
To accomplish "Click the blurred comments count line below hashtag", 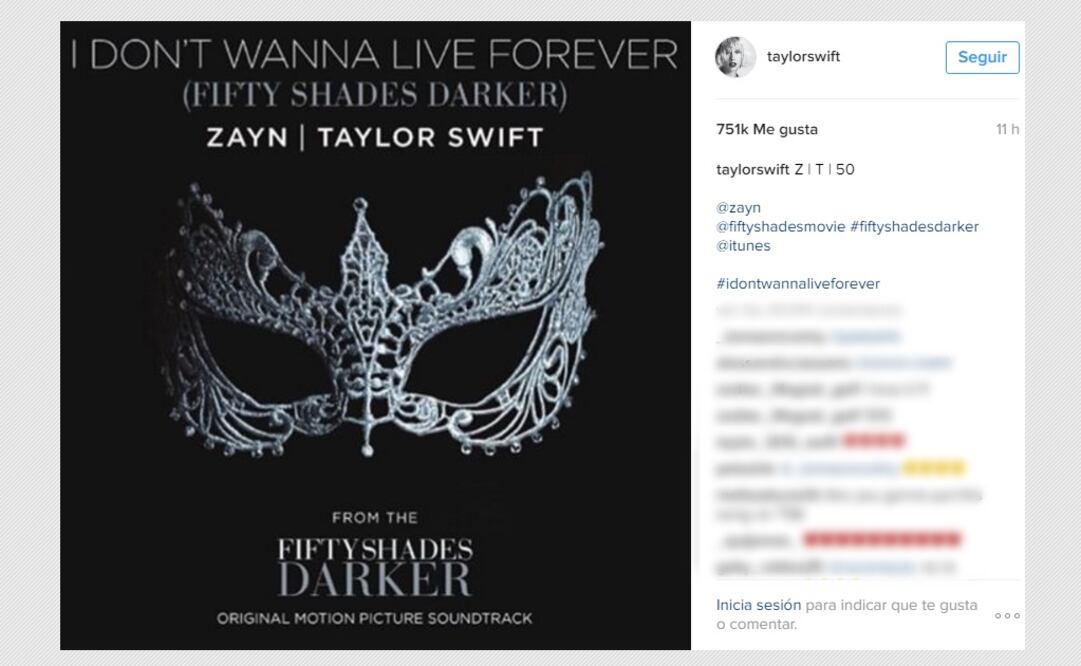I will pos(795,311).
